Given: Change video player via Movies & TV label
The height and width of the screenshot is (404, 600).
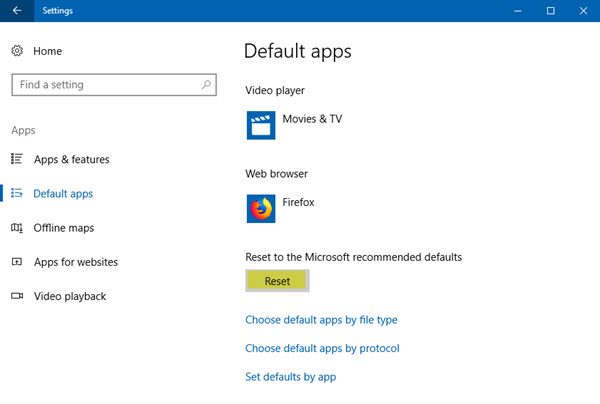Looking at the screenshot, I should click(312, 119).
